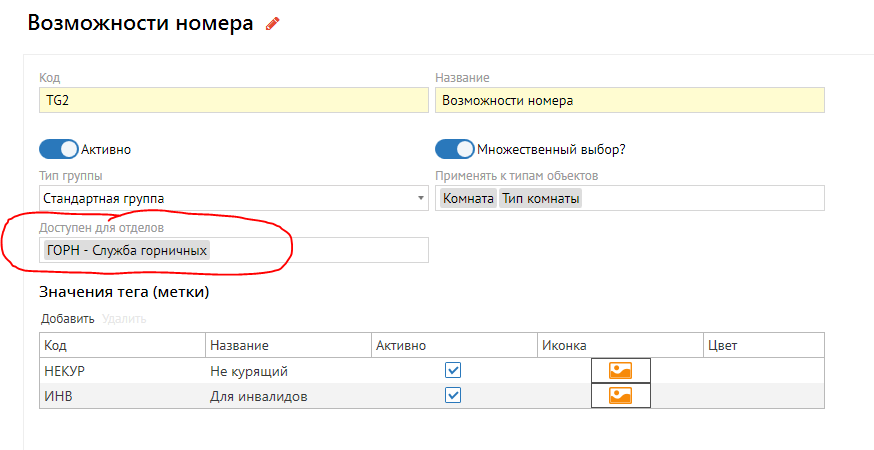Toggle the Активно switch
Viewport: 874px width, 450px height.
(59, 149)
